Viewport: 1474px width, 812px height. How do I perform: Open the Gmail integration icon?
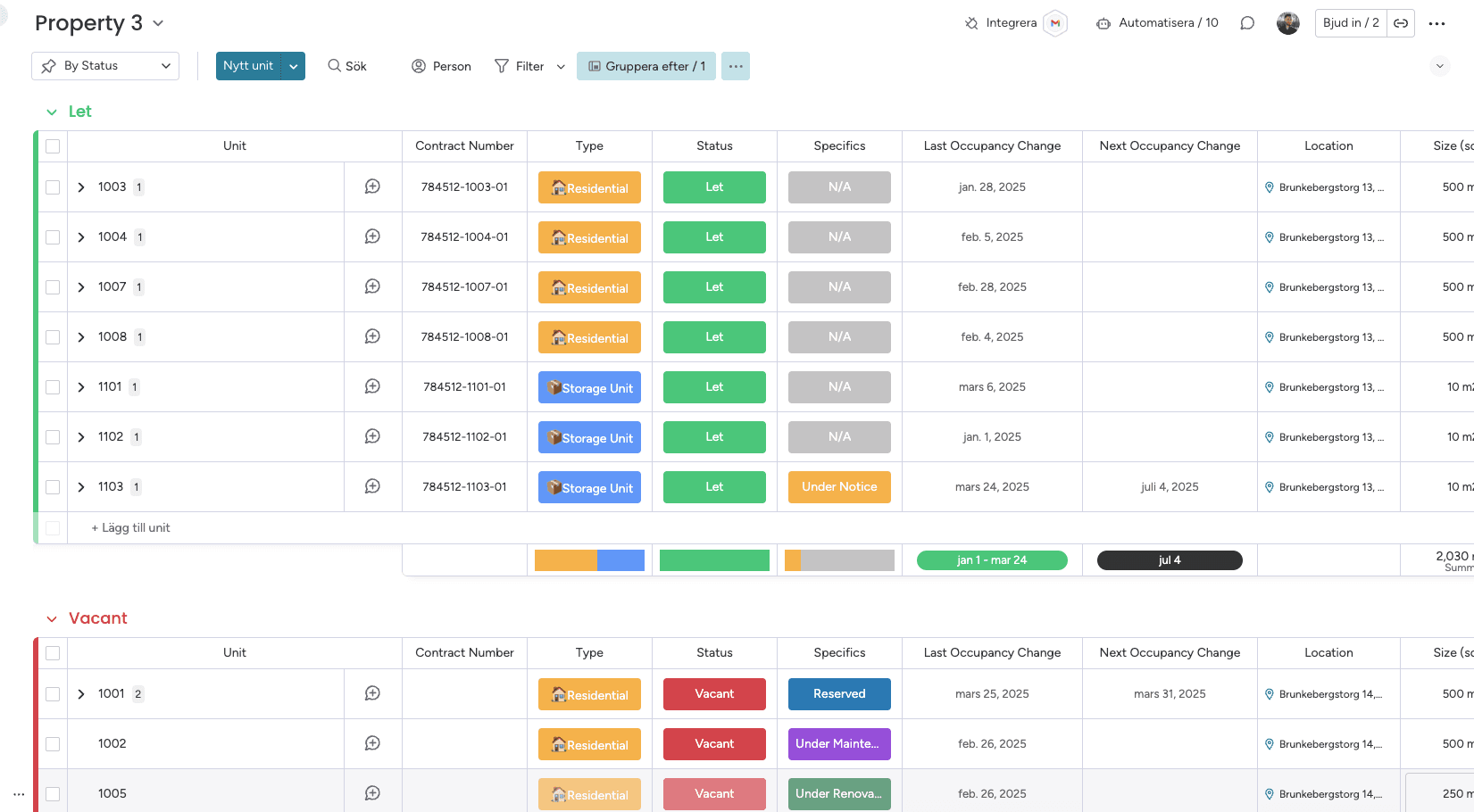1055,23
